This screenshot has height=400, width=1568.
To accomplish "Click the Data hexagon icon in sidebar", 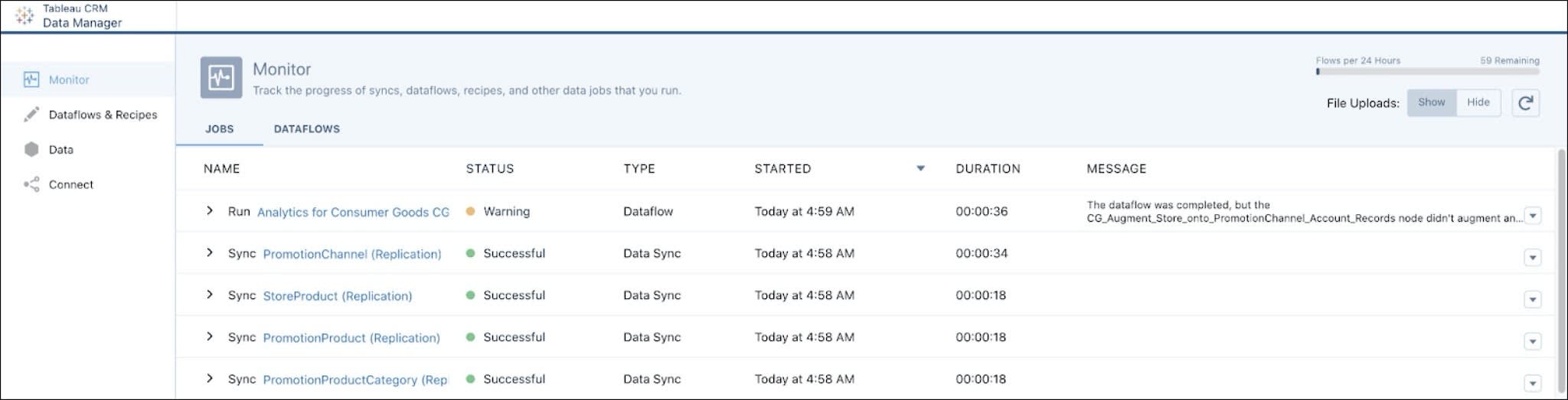I will point(31,150).
